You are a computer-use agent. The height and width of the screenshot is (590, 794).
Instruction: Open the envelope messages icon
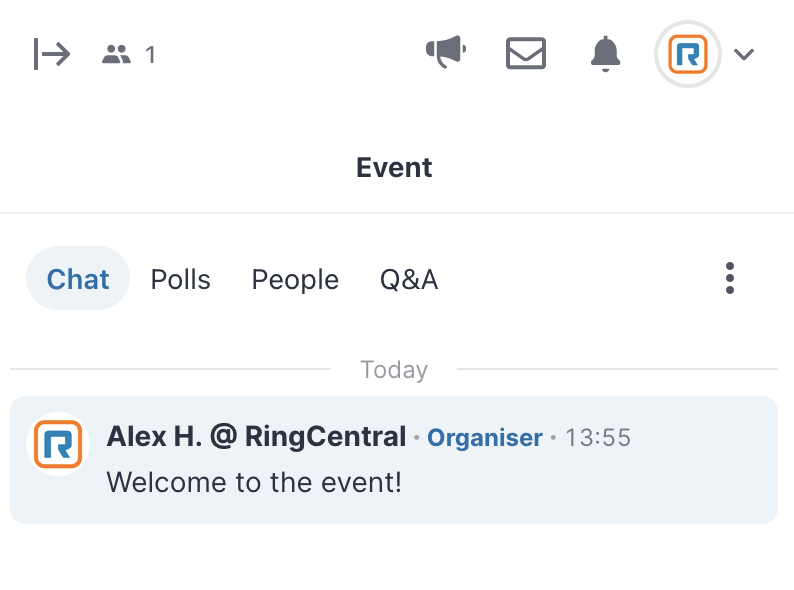(x=526, y=53)
